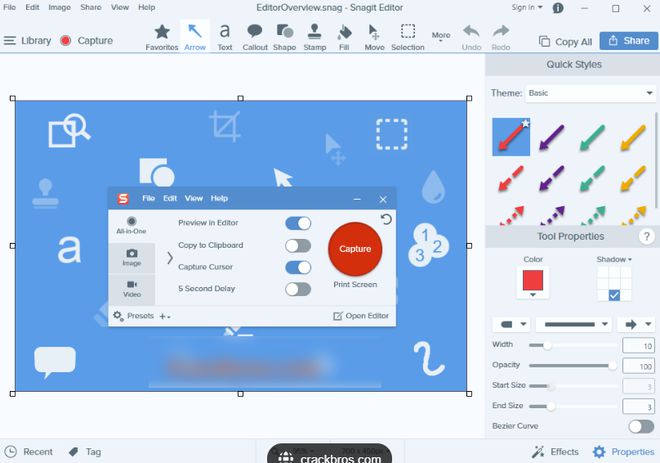Screen dimensions: 660x463
Task: Toggle Copy to Clipboard switch
Action: [x=298, y=245]
